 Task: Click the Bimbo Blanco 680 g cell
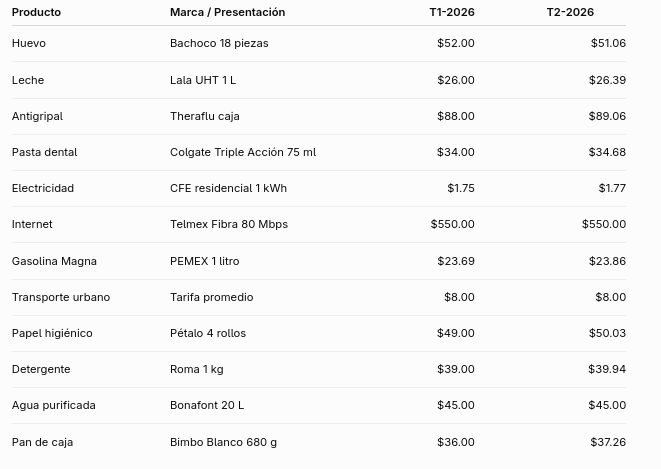[223, 442]
